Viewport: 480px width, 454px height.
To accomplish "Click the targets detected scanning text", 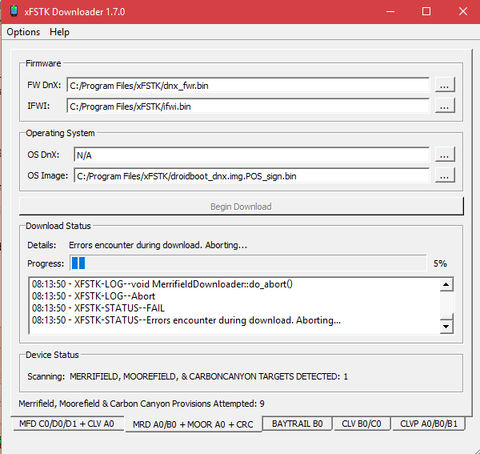I will (208, 376).
